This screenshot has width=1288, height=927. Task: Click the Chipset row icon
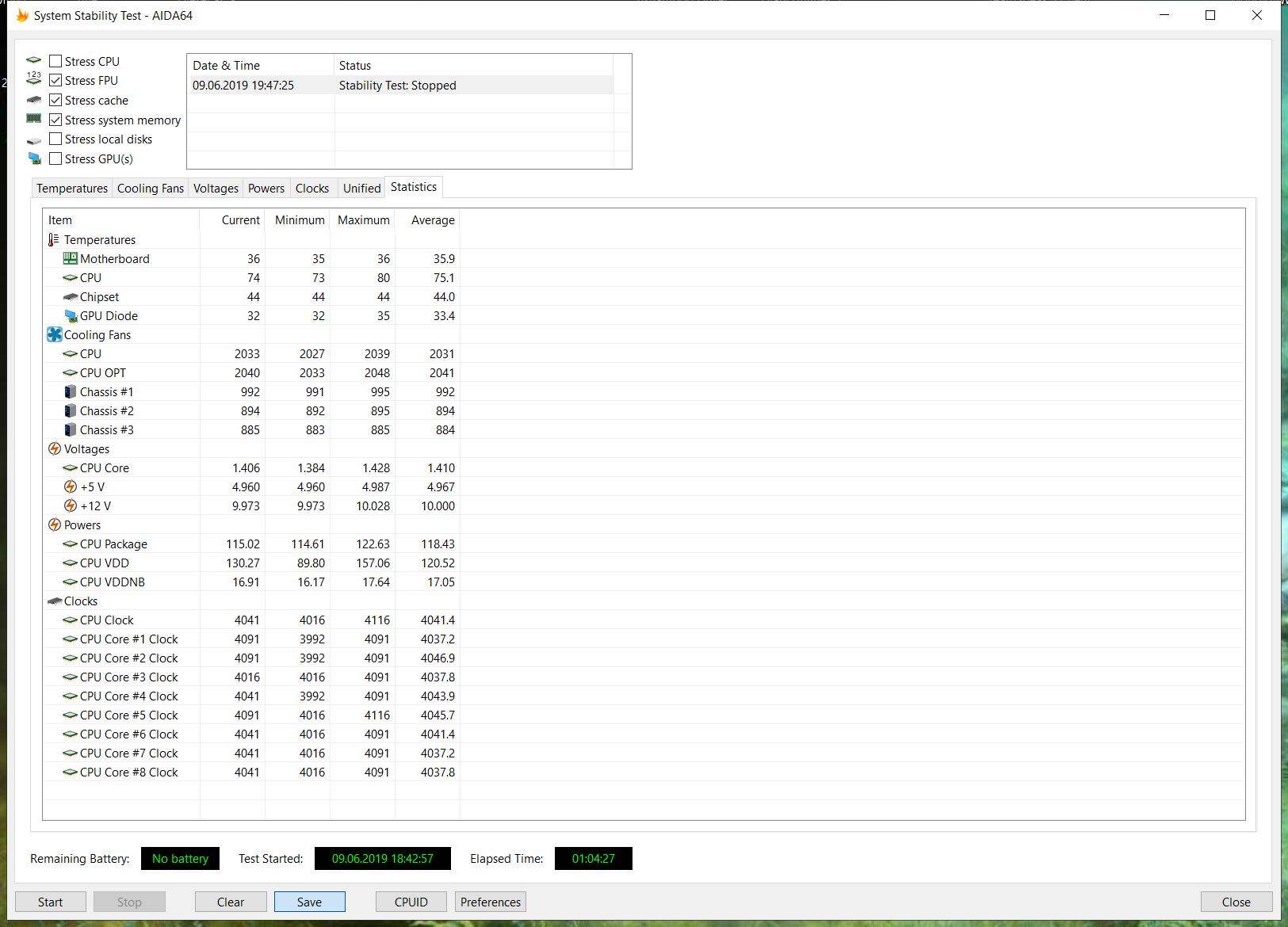point(70,296)
